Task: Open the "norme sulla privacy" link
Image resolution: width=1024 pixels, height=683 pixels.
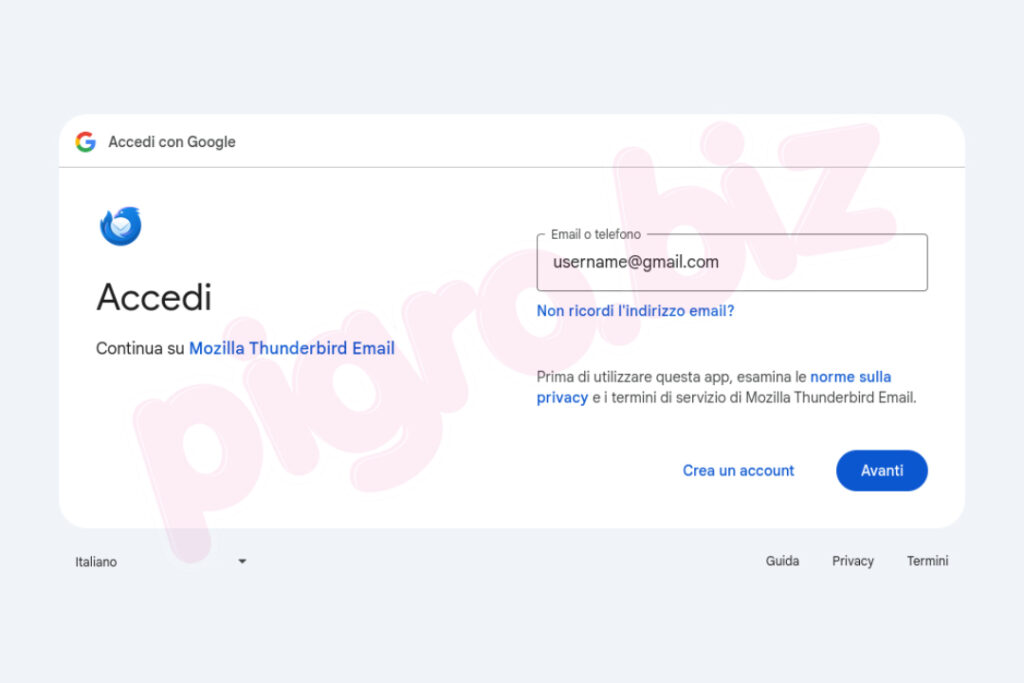Action: click(850, 377)
